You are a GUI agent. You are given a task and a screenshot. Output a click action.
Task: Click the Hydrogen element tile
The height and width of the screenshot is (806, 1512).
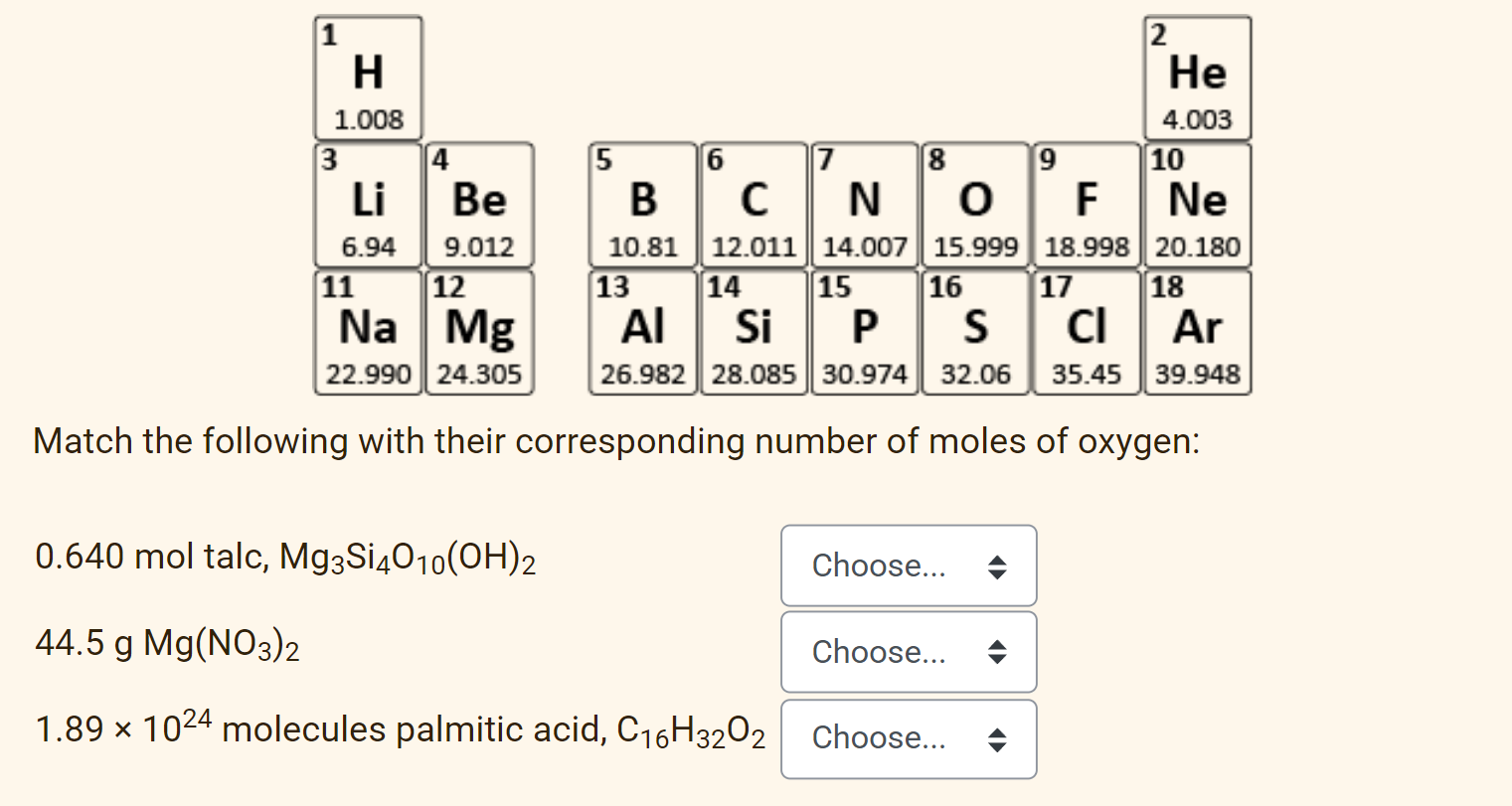[x=369, y=78]
